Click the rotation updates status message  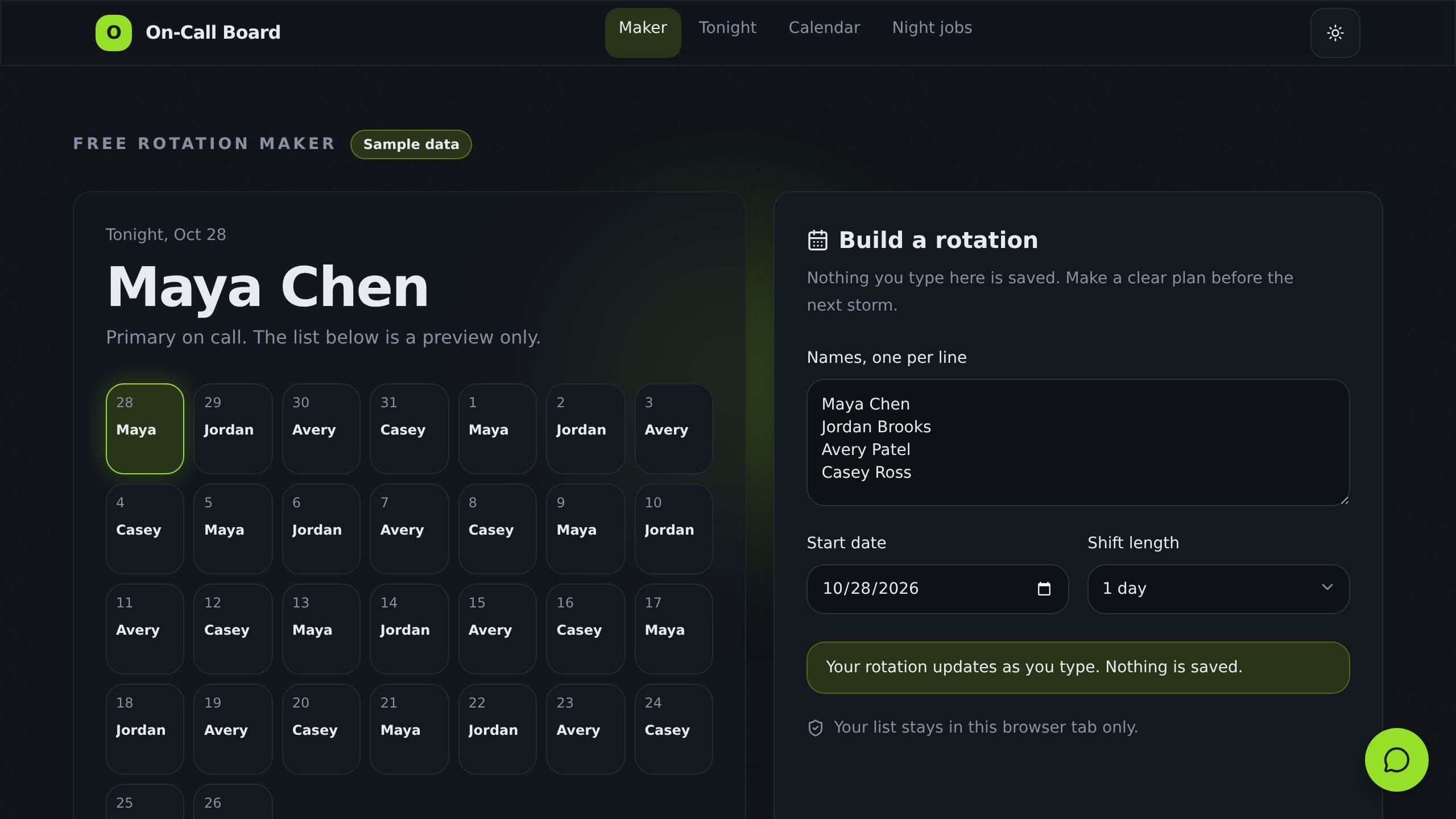point(1078,668)
